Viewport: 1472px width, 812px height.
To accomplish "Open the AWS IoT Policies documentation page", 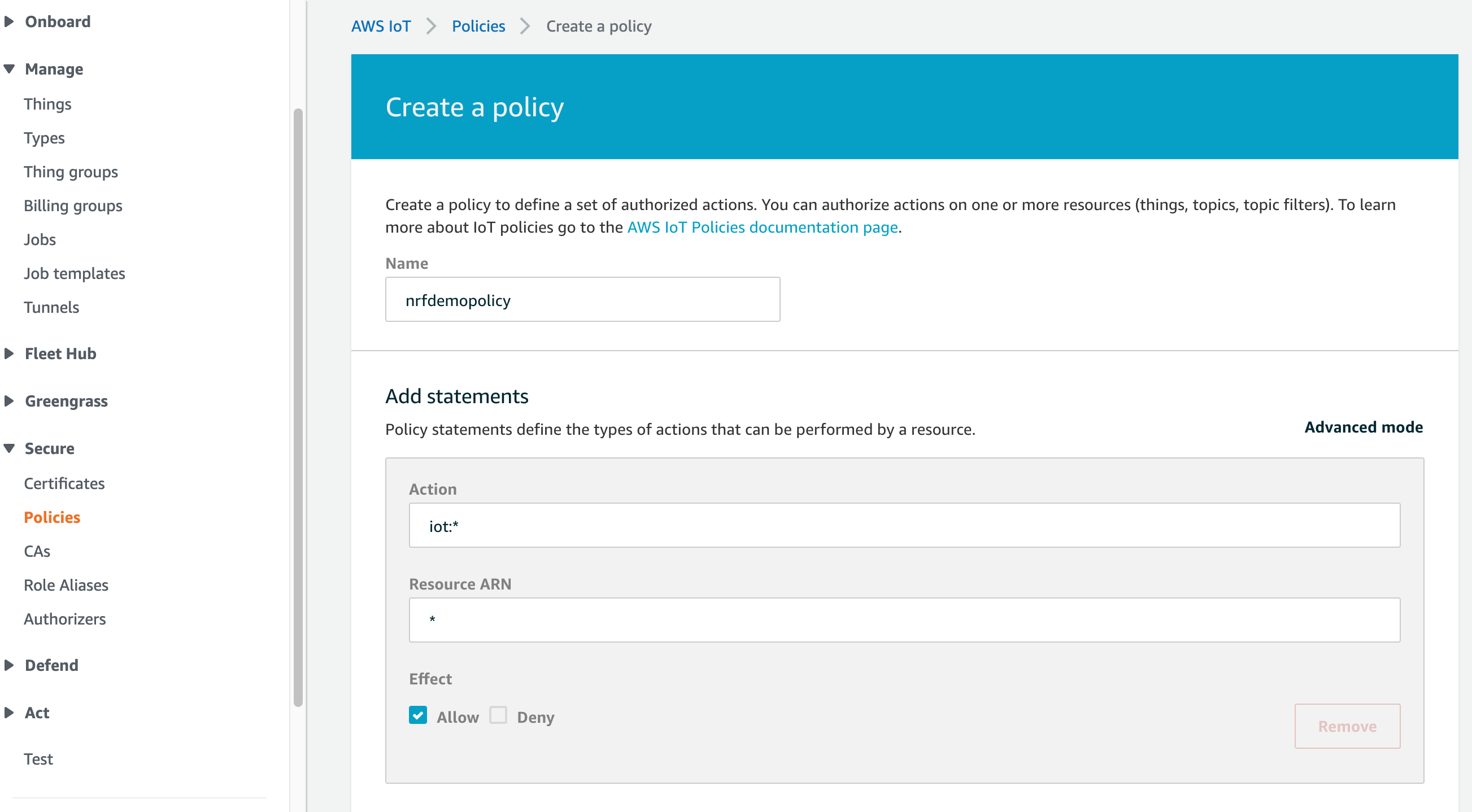I will (763, 227).
